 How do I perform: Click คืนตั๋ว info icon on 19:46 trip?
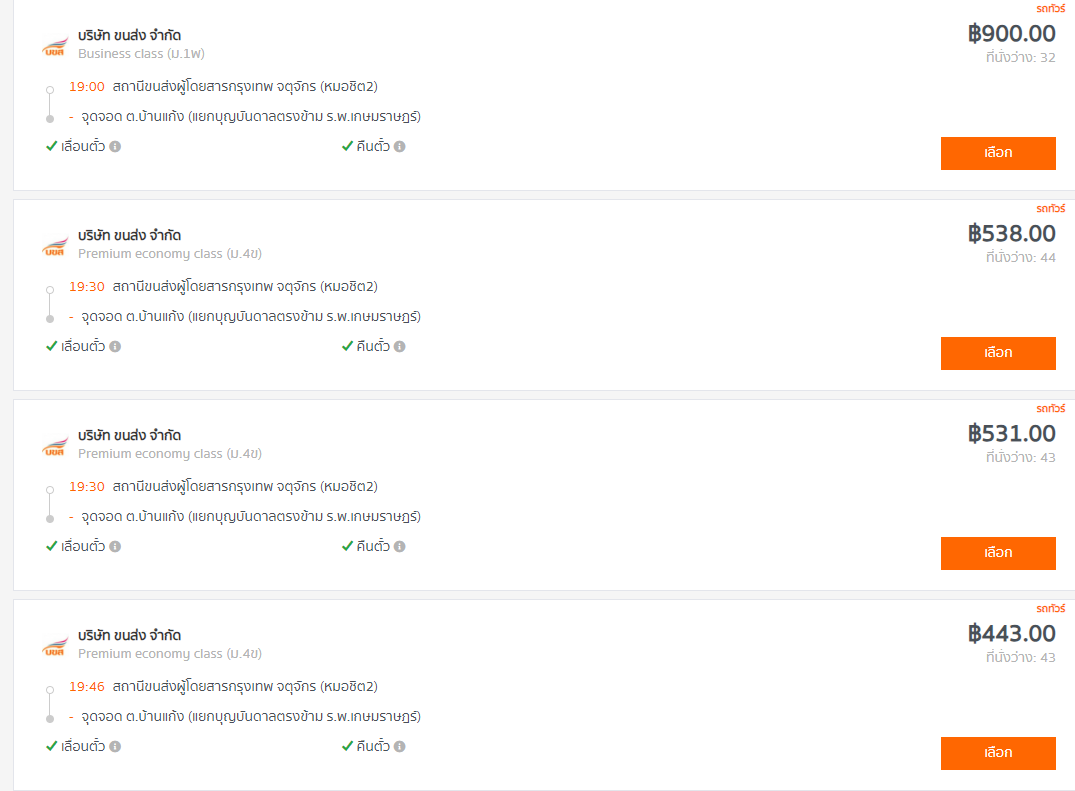click(x=400, y=746)
